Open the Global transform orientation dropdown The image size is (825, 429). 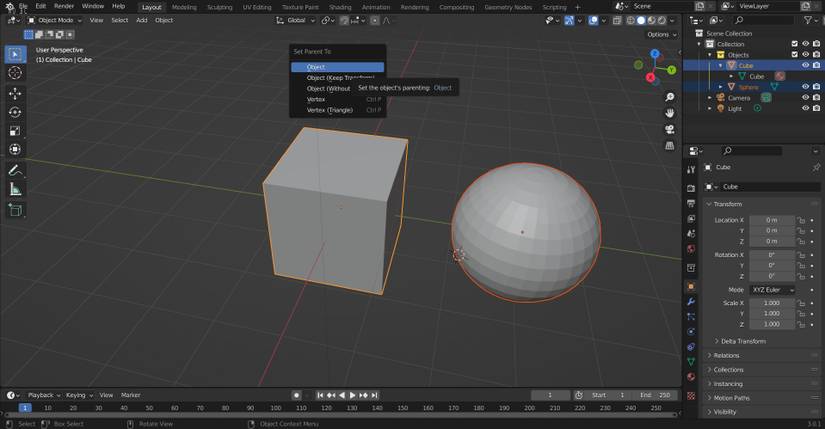point(296,20)
